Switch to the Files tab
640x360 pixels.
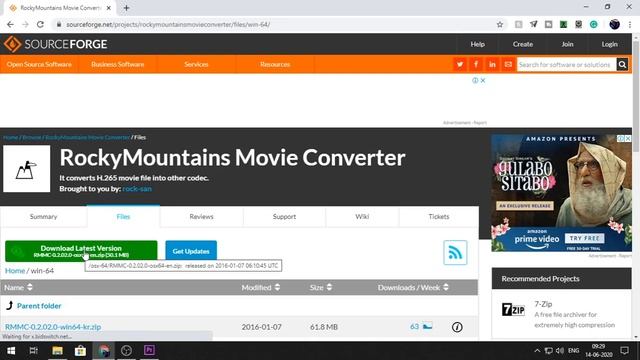click(x=123, y=216)
